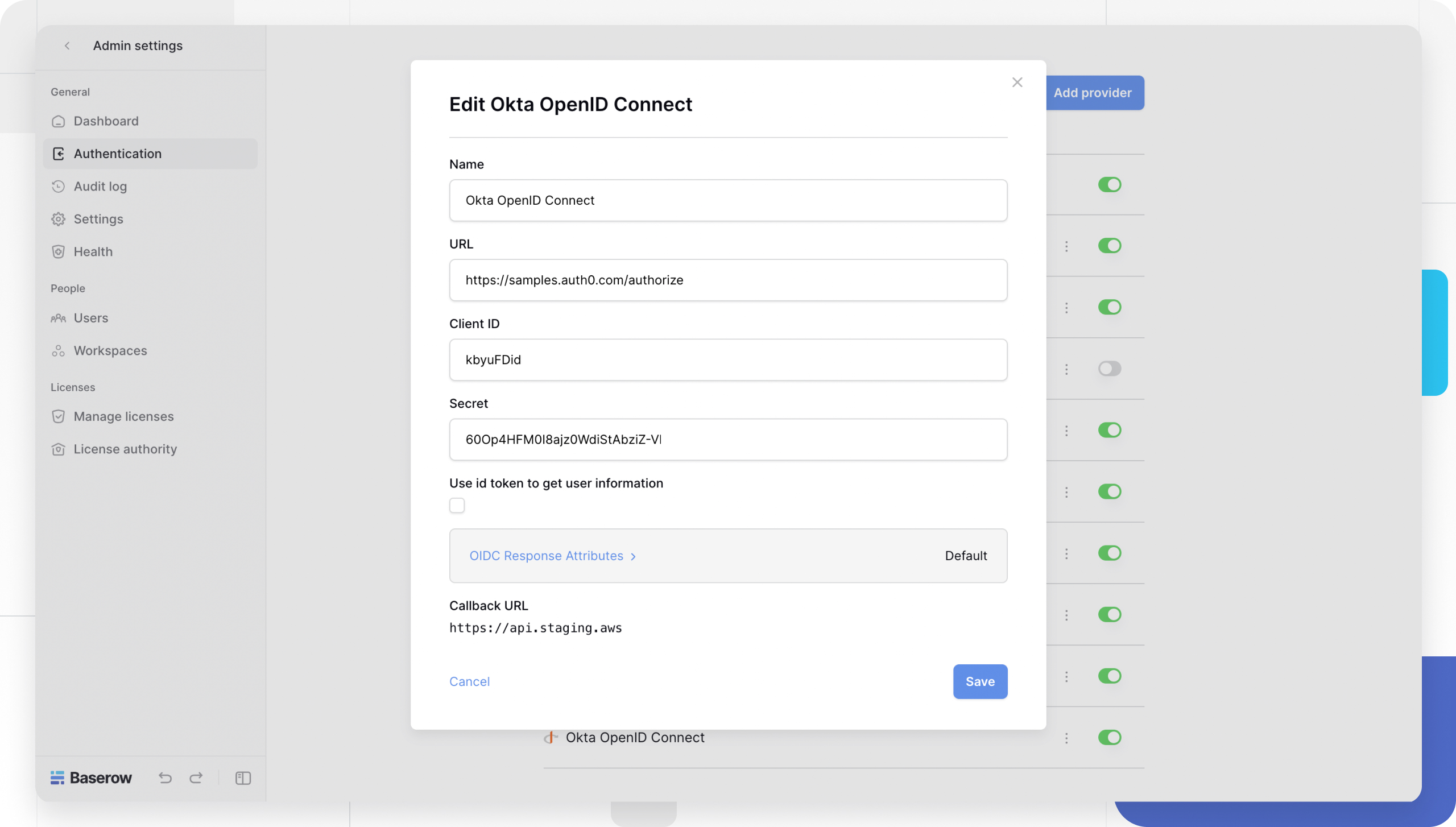Open the Audit log section
The image size is (1456, 827).
pos(100,186)
